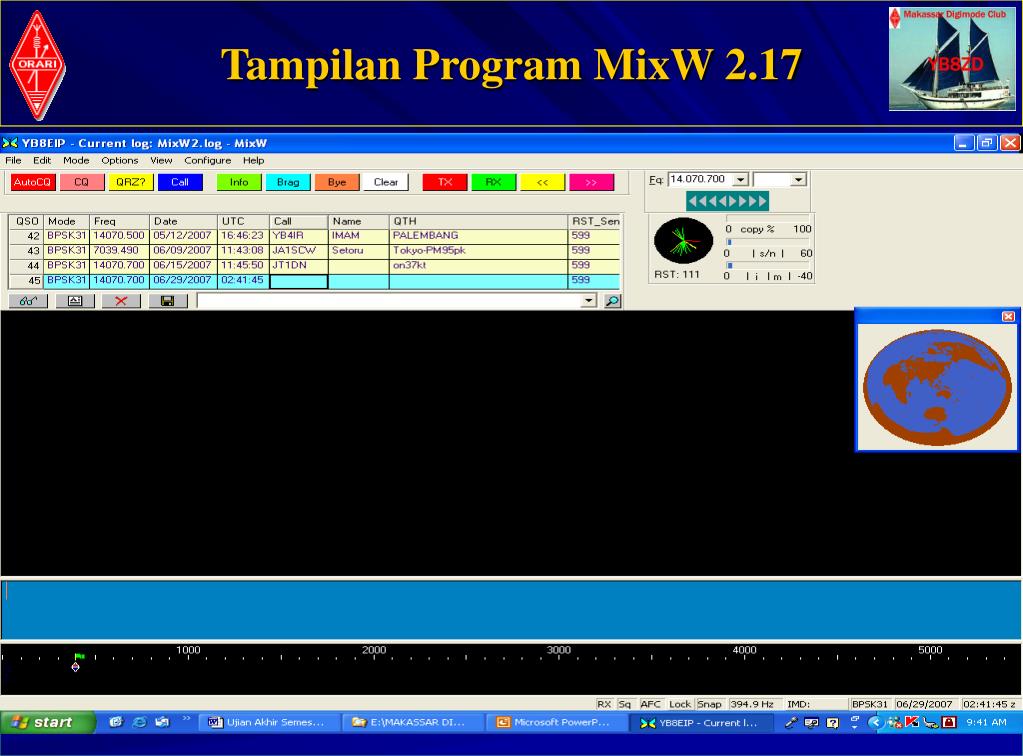Switch to Ujian Akhir Semes taskbar item

pyautogui.click(x=267, y=722)
